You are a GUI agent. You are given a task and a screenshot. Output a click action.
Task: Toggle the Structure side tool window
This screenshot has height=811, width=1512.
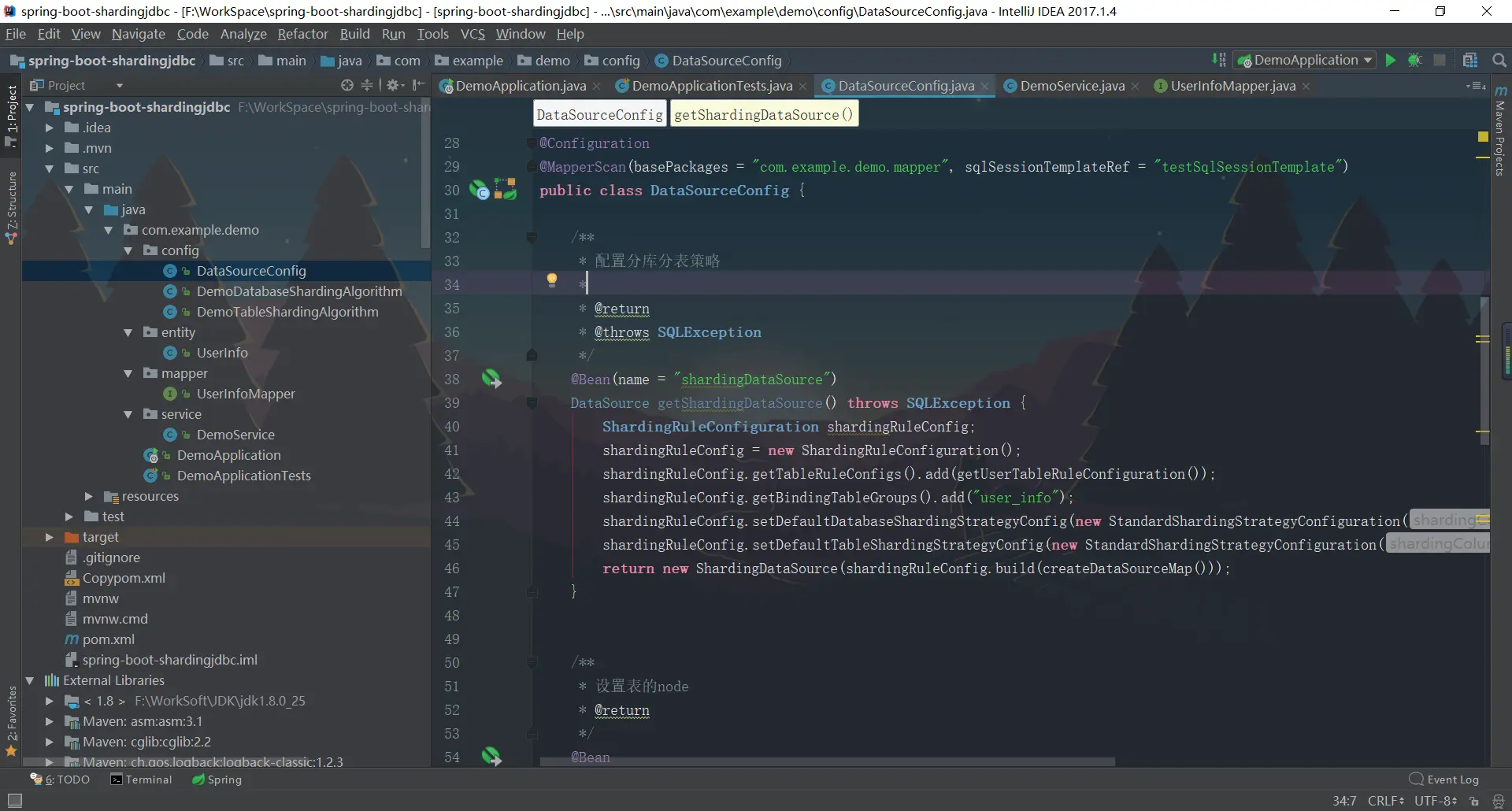pyautogui.click(x=11, y=208)
